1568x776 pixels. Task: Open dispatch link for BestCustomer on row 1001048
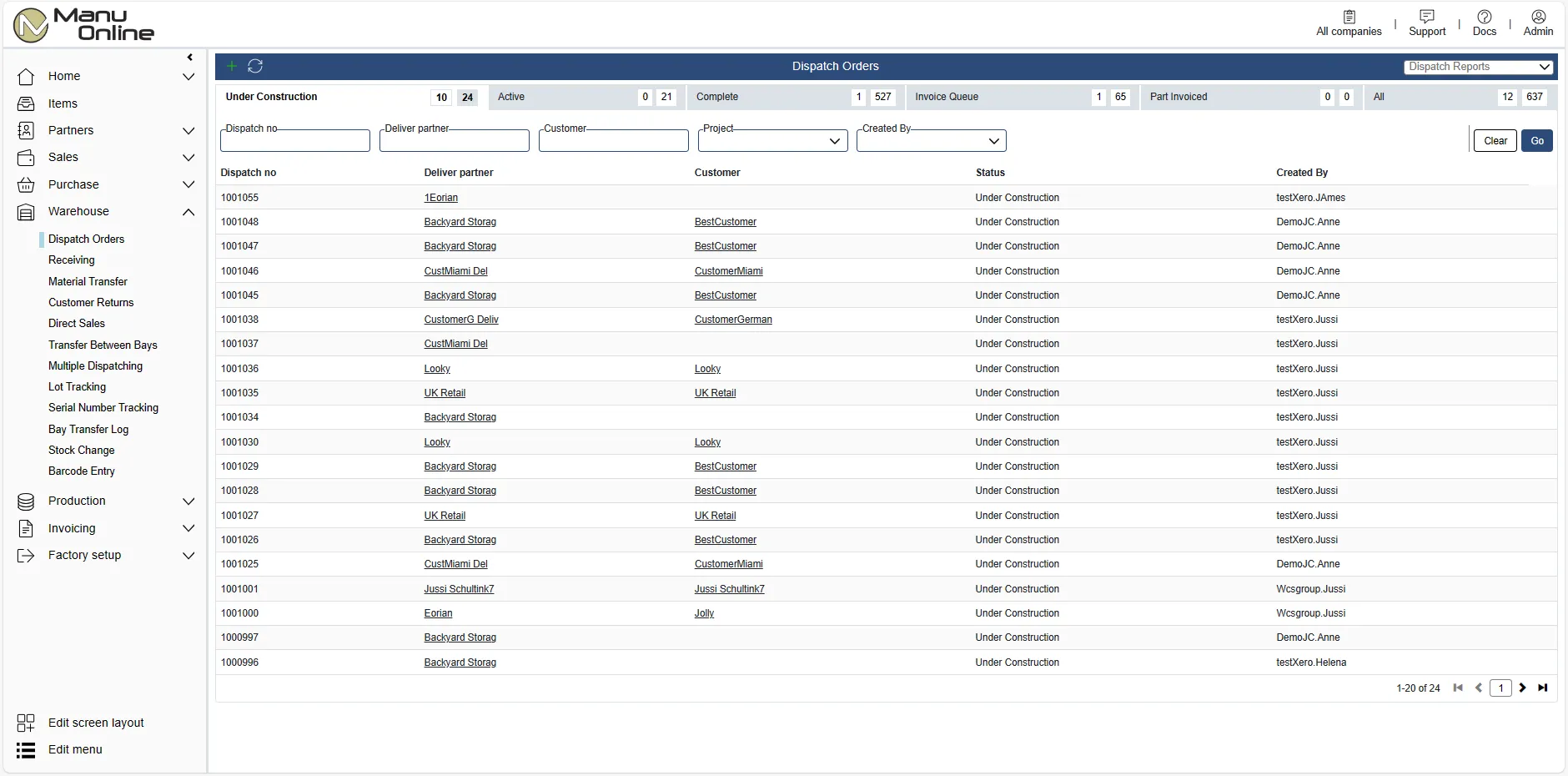tap(725, 222)
